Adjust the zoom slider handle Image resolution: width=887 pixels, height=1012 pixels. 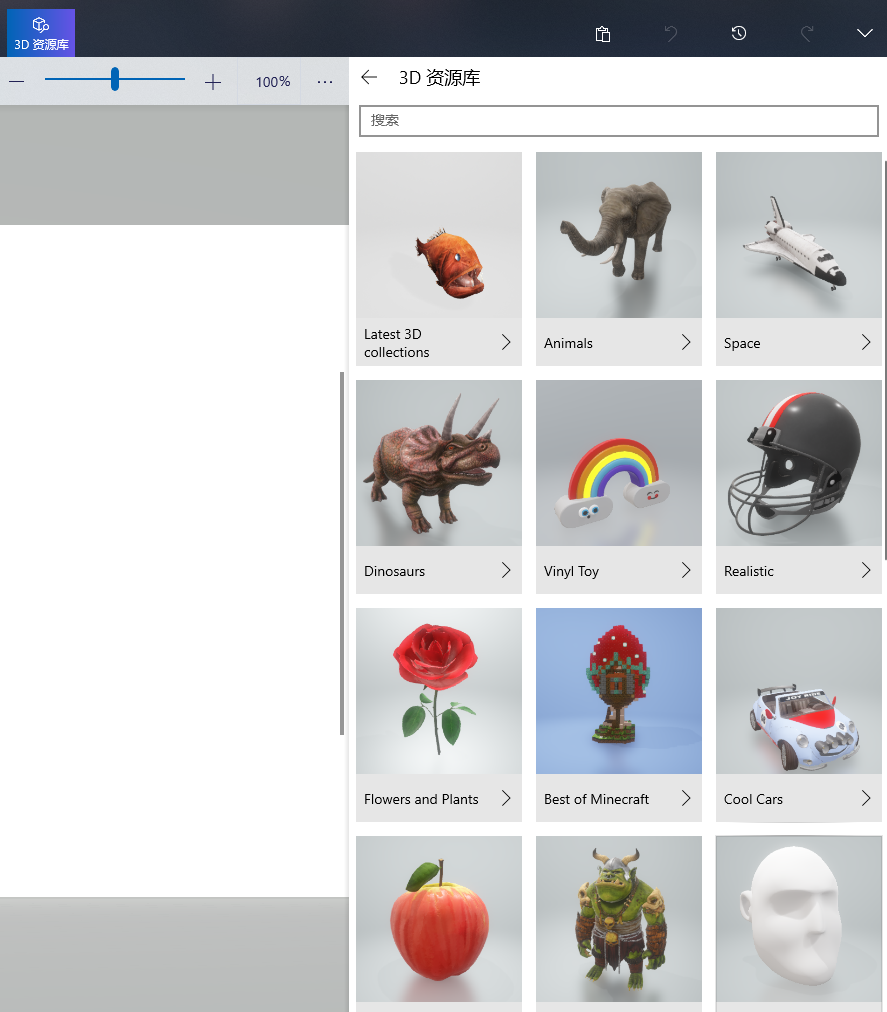[x=114, y=79]
